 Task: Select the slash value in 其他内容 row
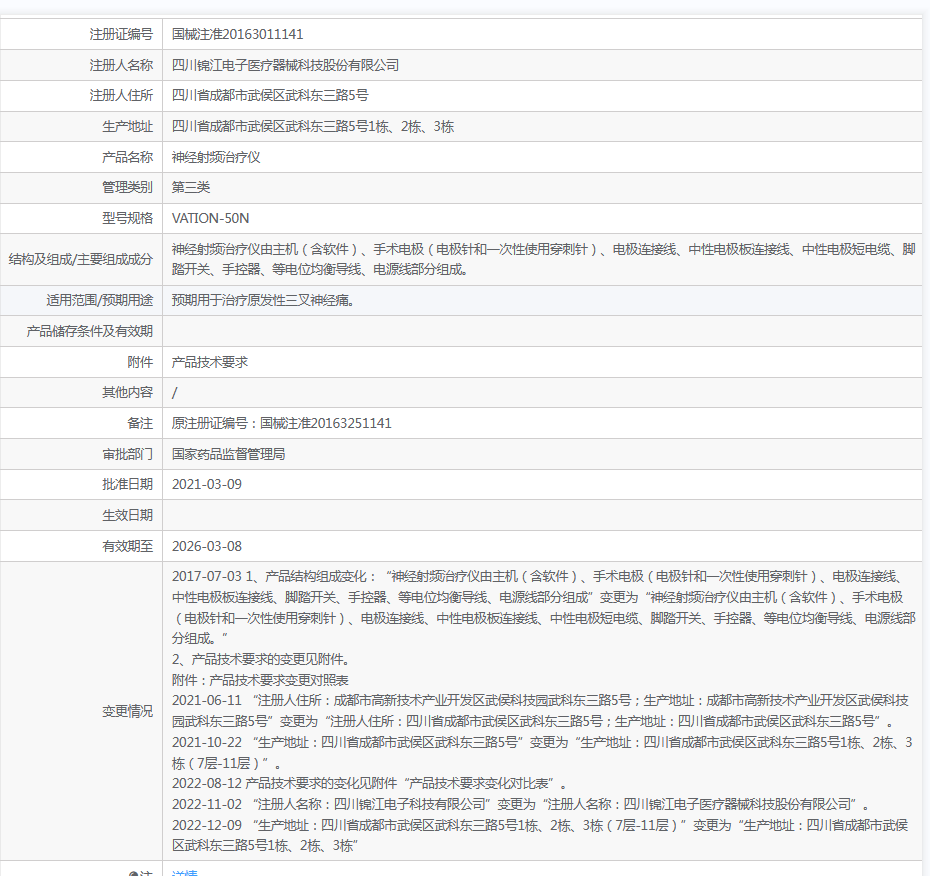click(174, 393)
